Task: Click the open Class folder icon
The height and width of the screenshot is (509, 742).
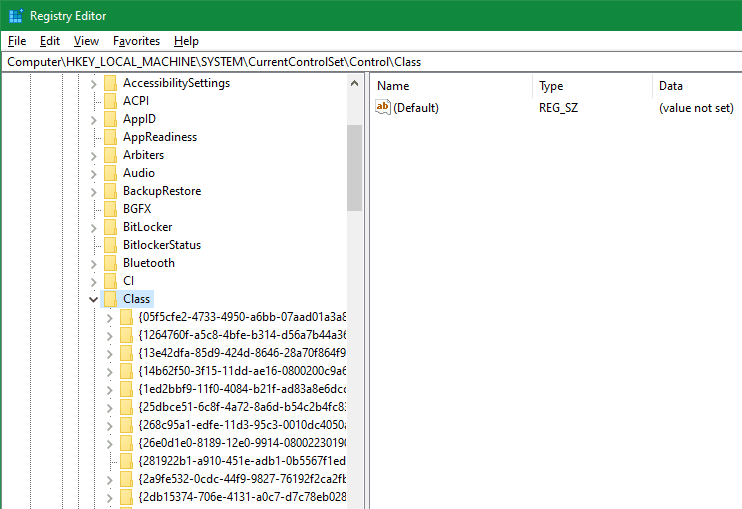Action: [x=110, y=299]
